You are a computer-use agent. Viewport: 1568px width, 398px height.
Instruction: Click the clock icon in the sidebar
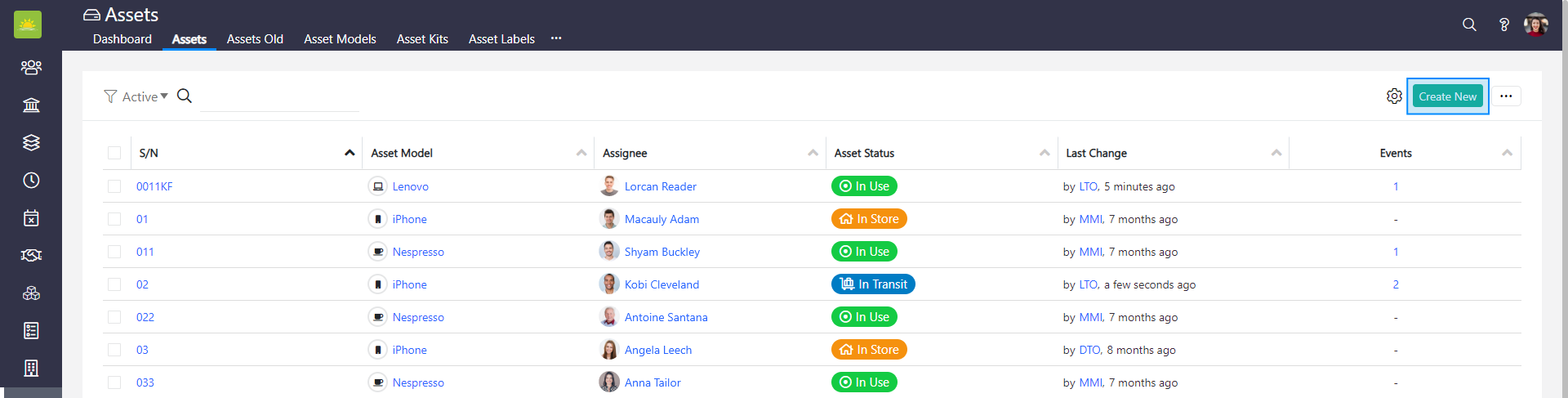click(x=31, y=180)
